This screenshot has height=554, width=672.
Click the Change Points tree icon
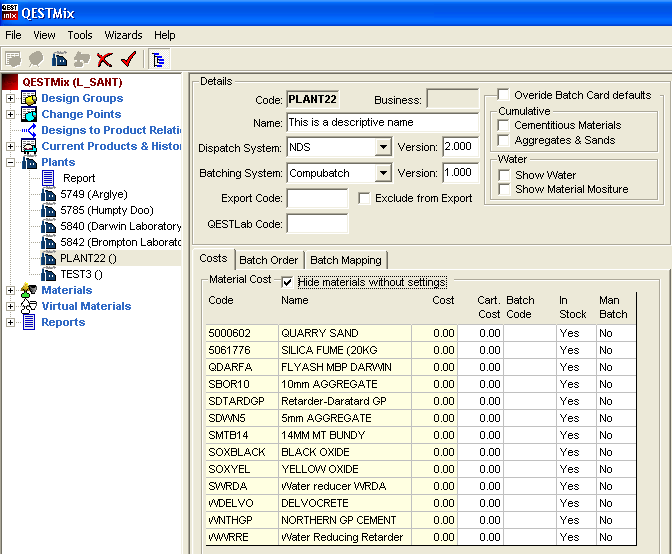(29, 114)
